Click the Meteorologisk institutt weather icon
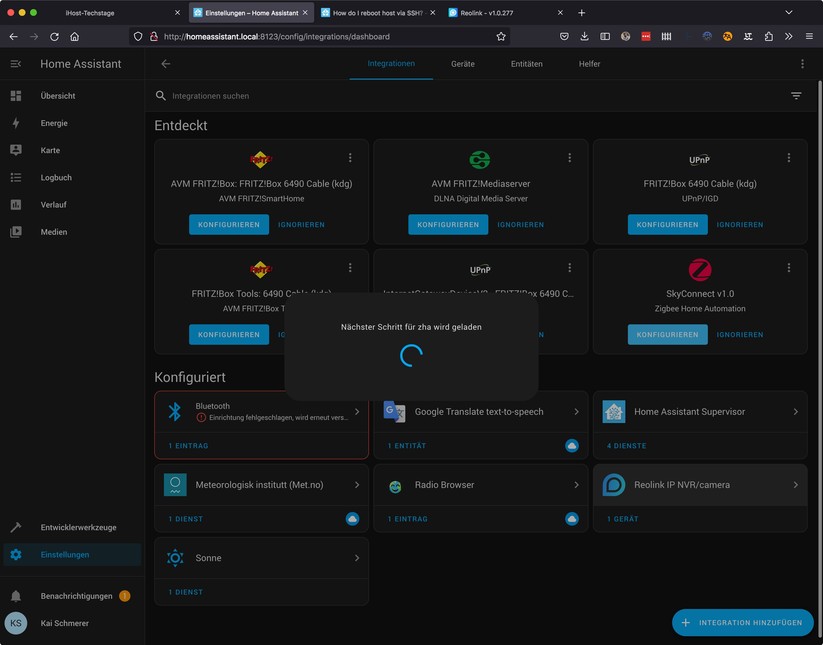 (x=174, y=484)
